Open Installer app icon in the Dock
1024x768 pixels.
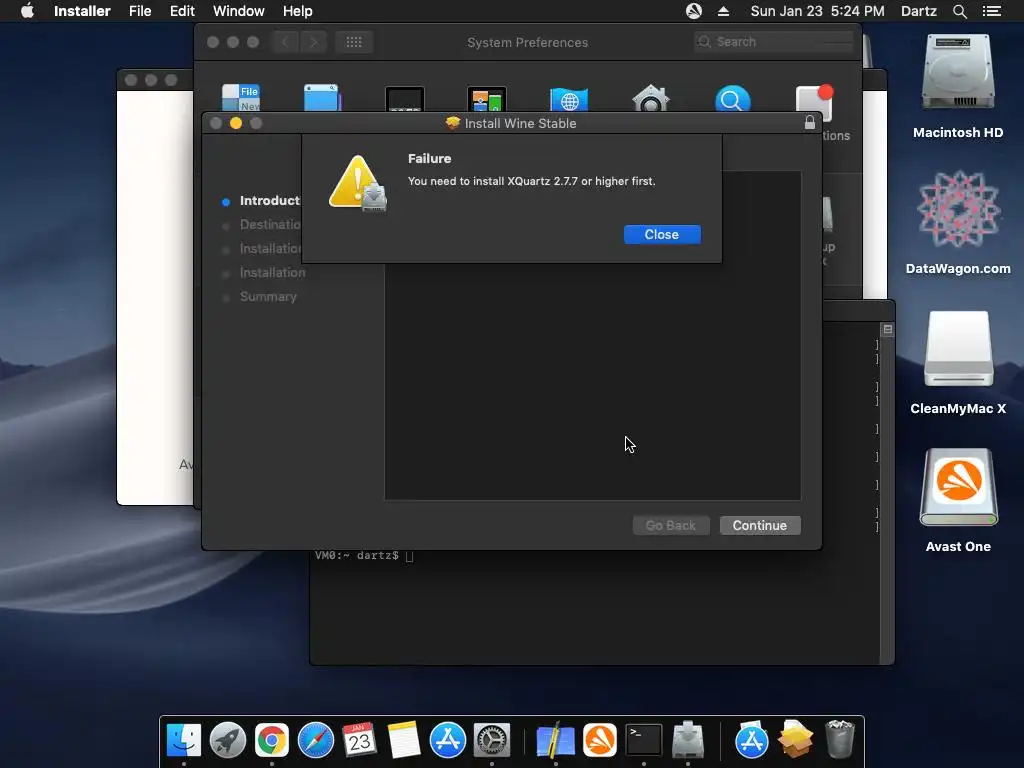click(x=688, y=740)
